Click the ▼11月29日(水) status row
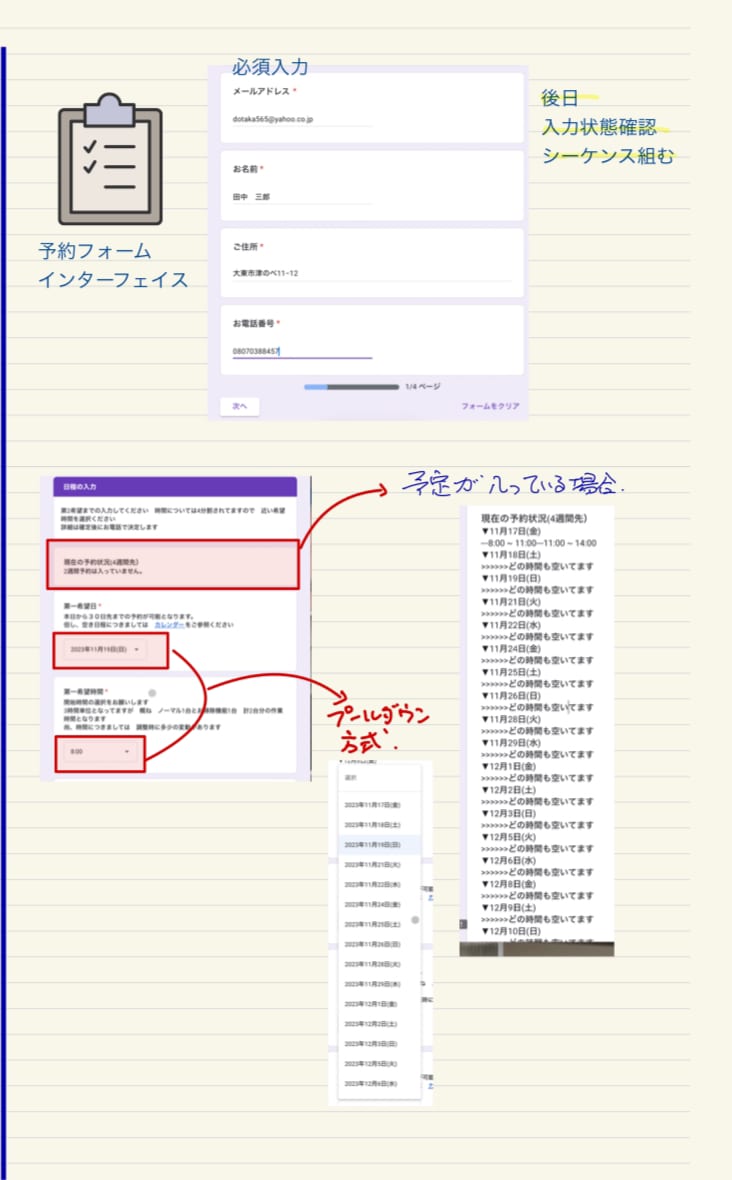 [x=511, y=743]
